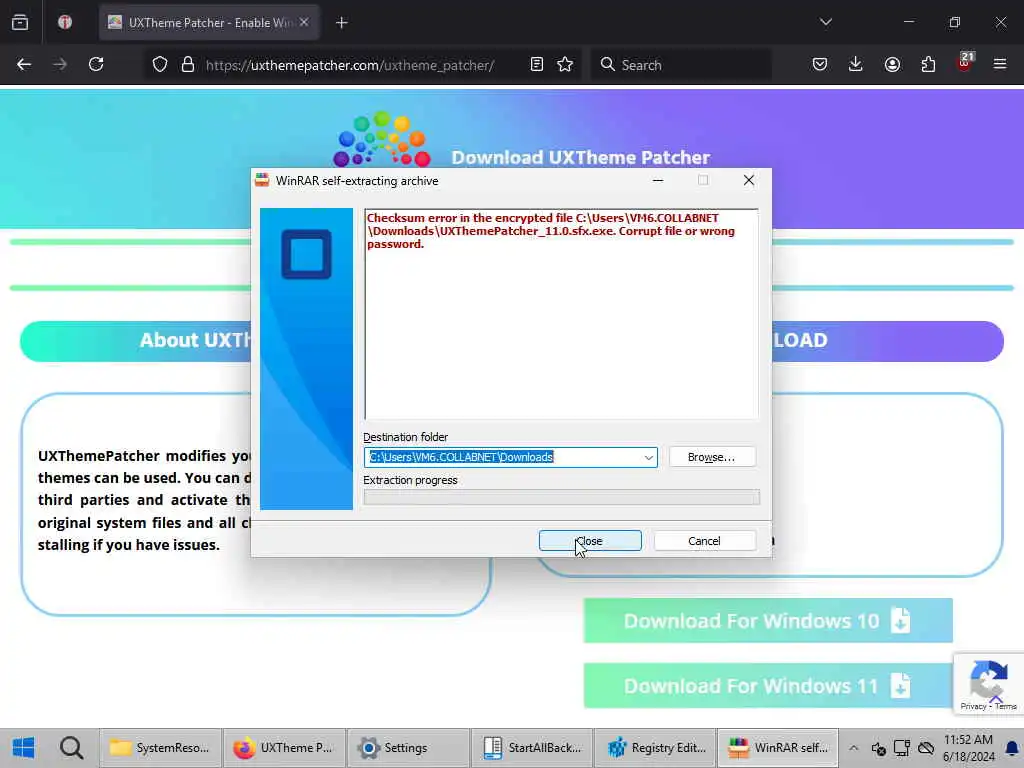Click the reCAPTCHA Terms link
The image size is (1024, 768).
pos(1006,707)
